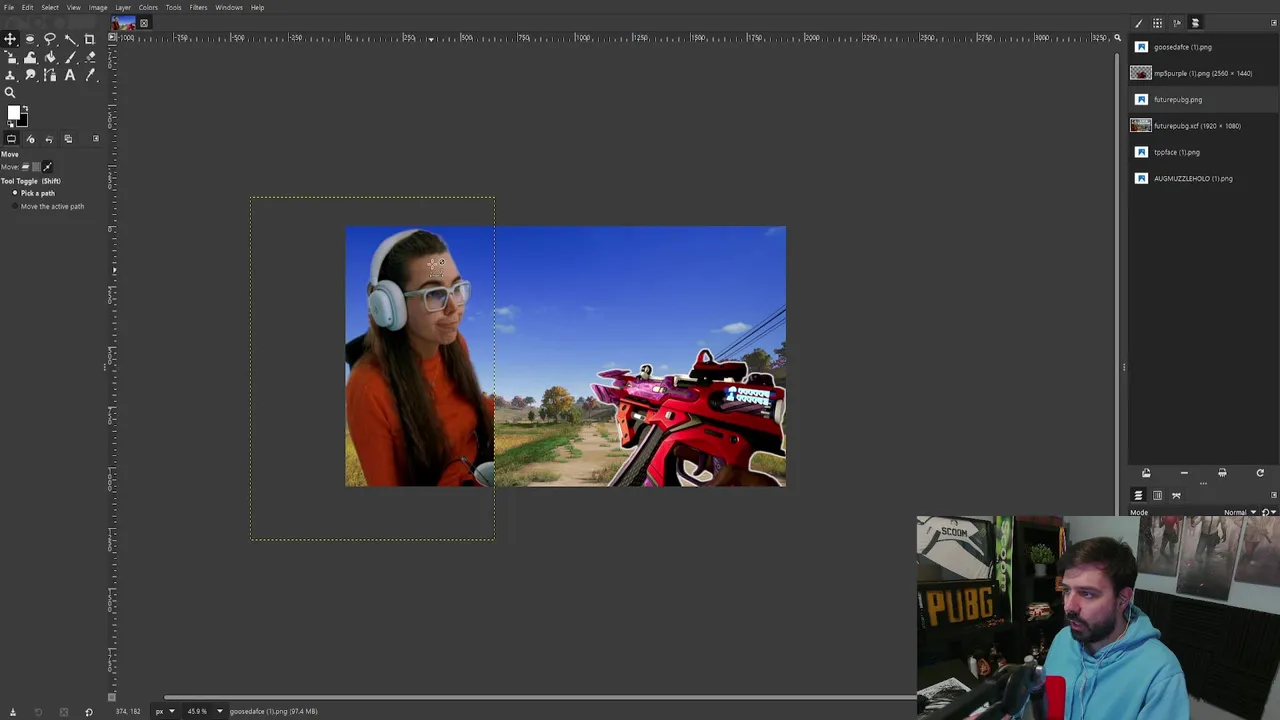Click the black background color swatch
The width and height of the screenshot is (1280, 720).
(x=23, y=121)
